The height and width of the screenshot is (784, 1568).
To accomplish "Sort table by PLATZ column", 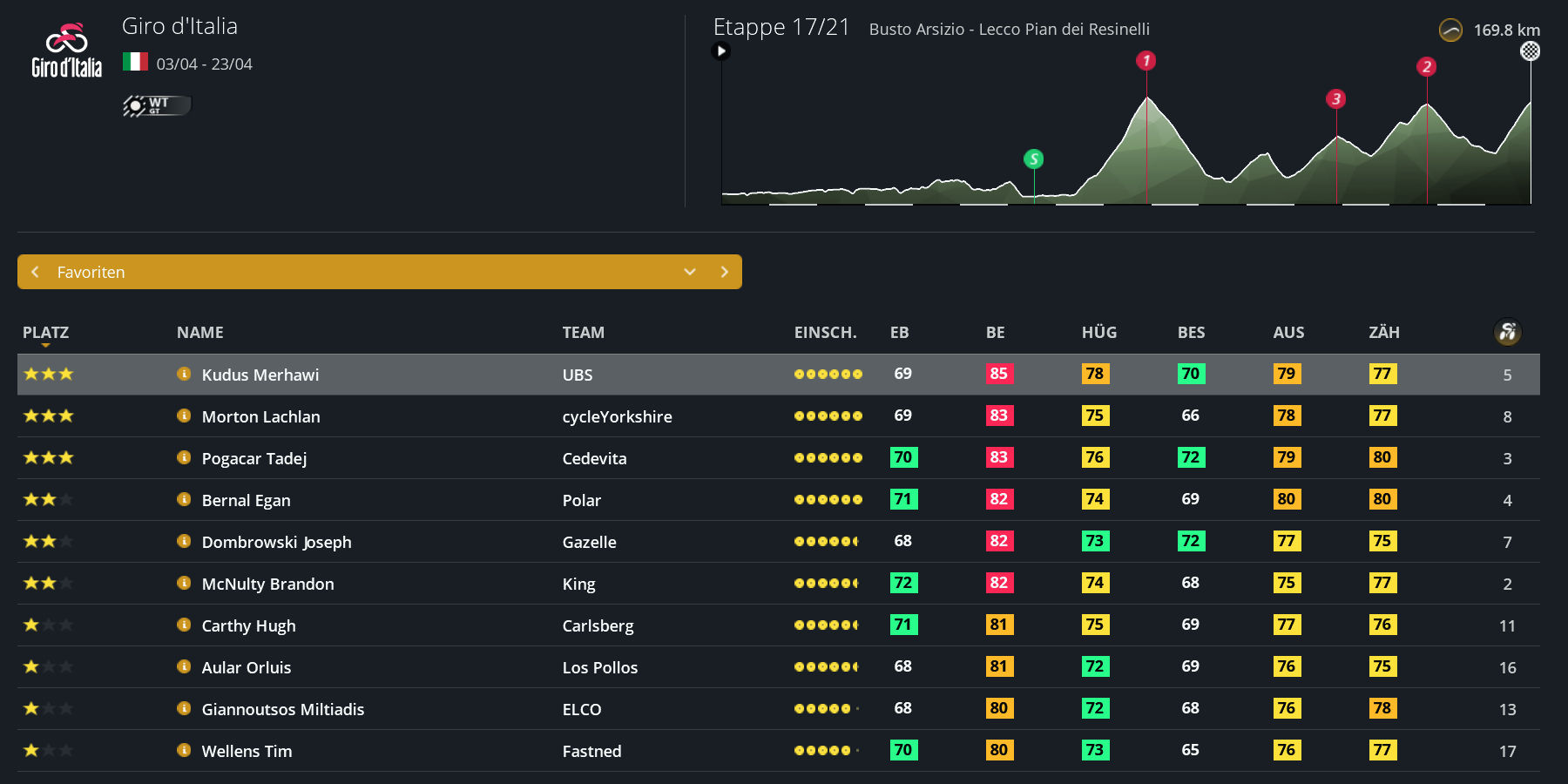I will click(x=45, y=332).
